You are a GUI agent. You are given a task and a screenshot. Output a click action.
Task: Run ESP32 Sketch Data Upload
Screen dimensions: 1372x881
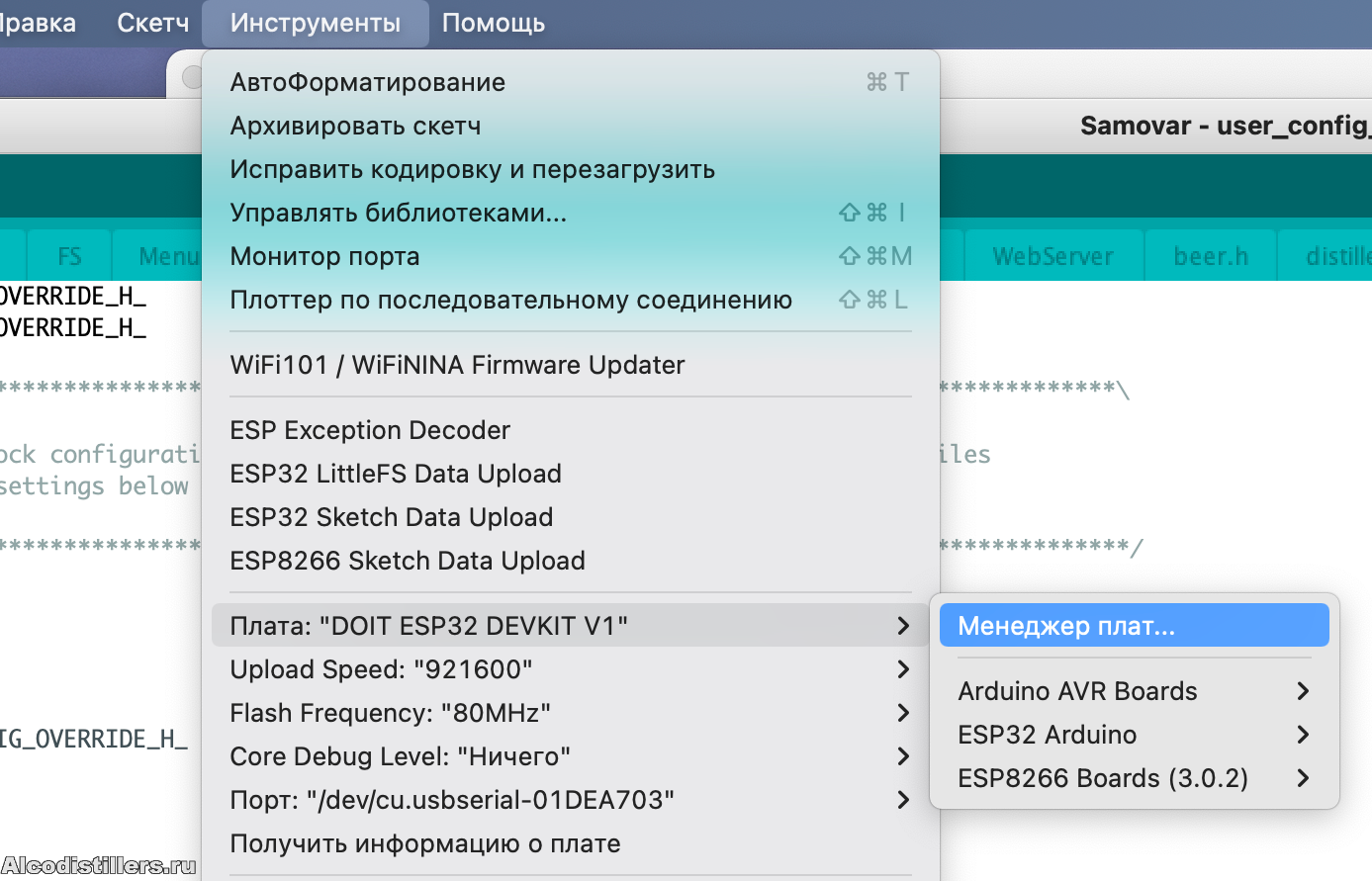(570, 517)
